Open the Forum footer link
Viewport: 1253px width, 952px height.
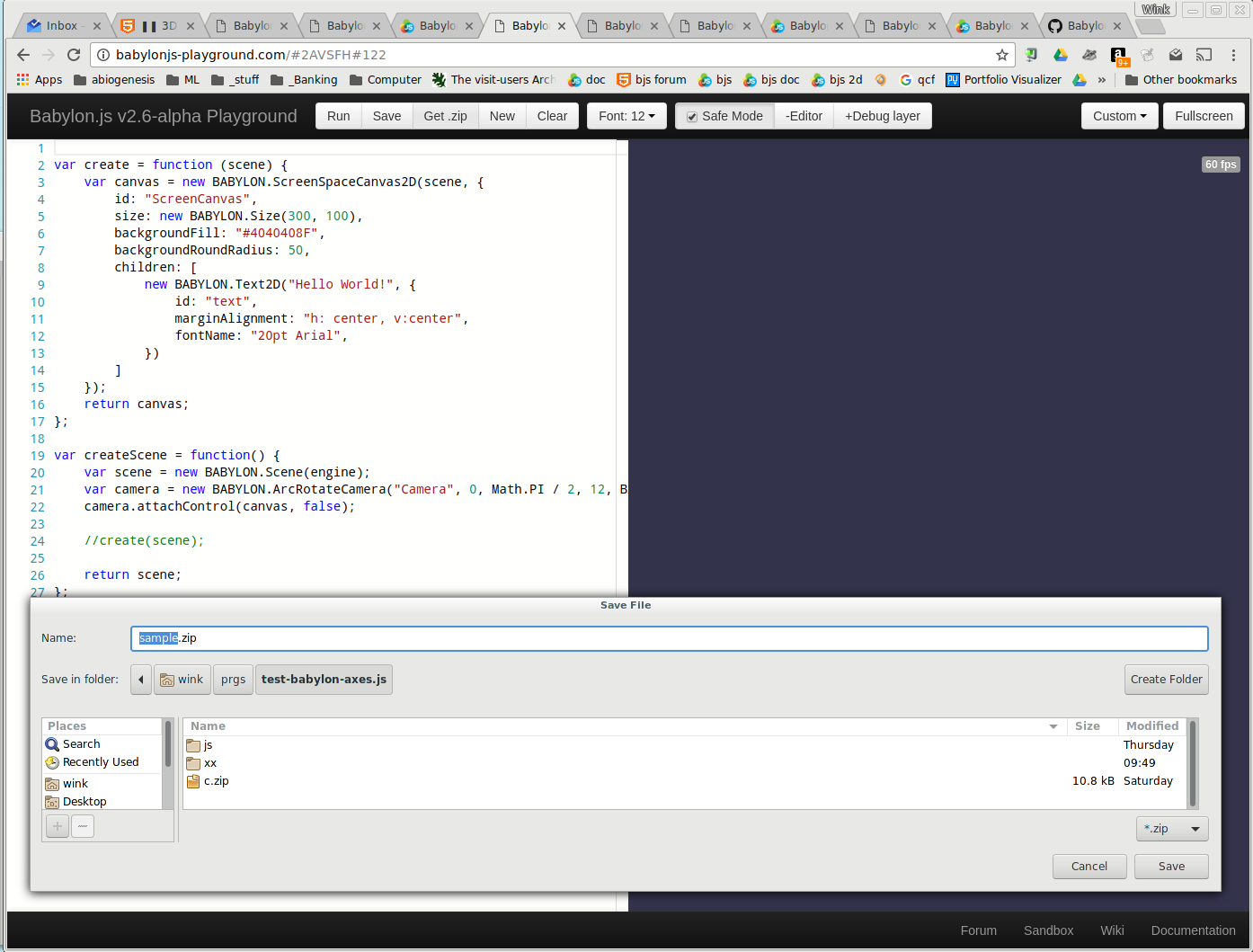coord(979,930)
